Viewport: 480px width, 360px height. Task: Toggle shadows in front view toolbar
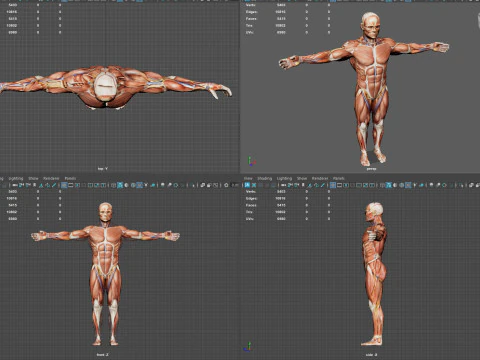[153, 185]
